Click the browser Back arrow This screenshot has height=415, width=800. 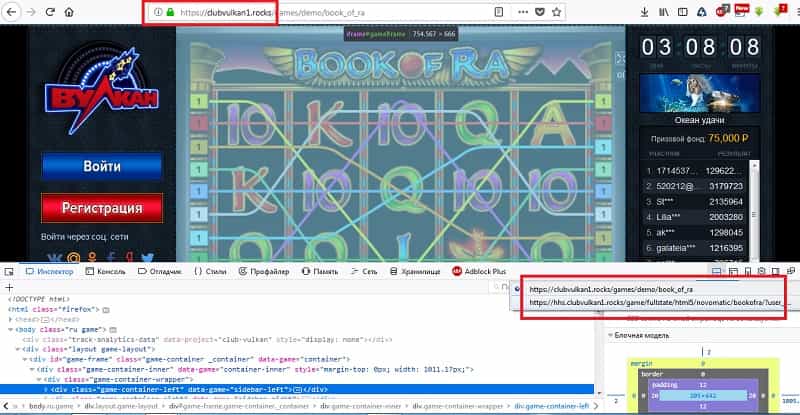pos(10,12)
